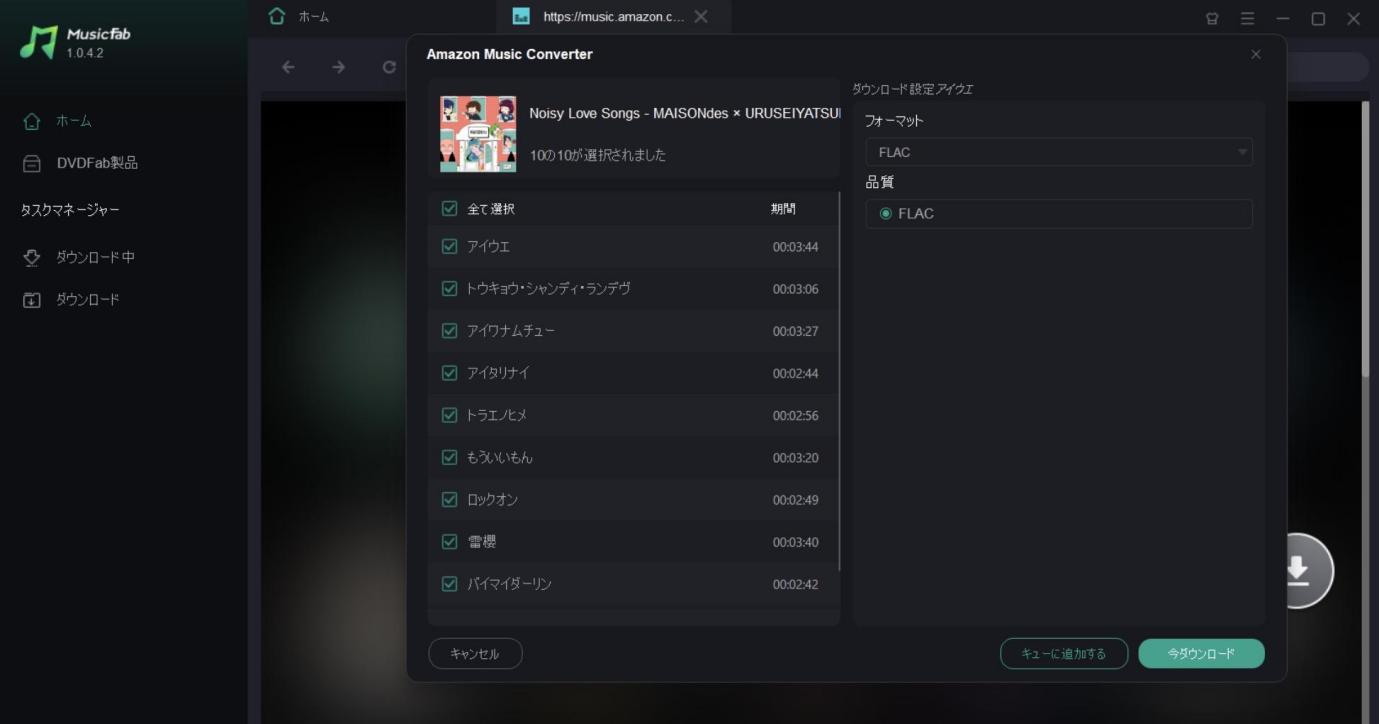Go back in the browser

pos(288,67)
